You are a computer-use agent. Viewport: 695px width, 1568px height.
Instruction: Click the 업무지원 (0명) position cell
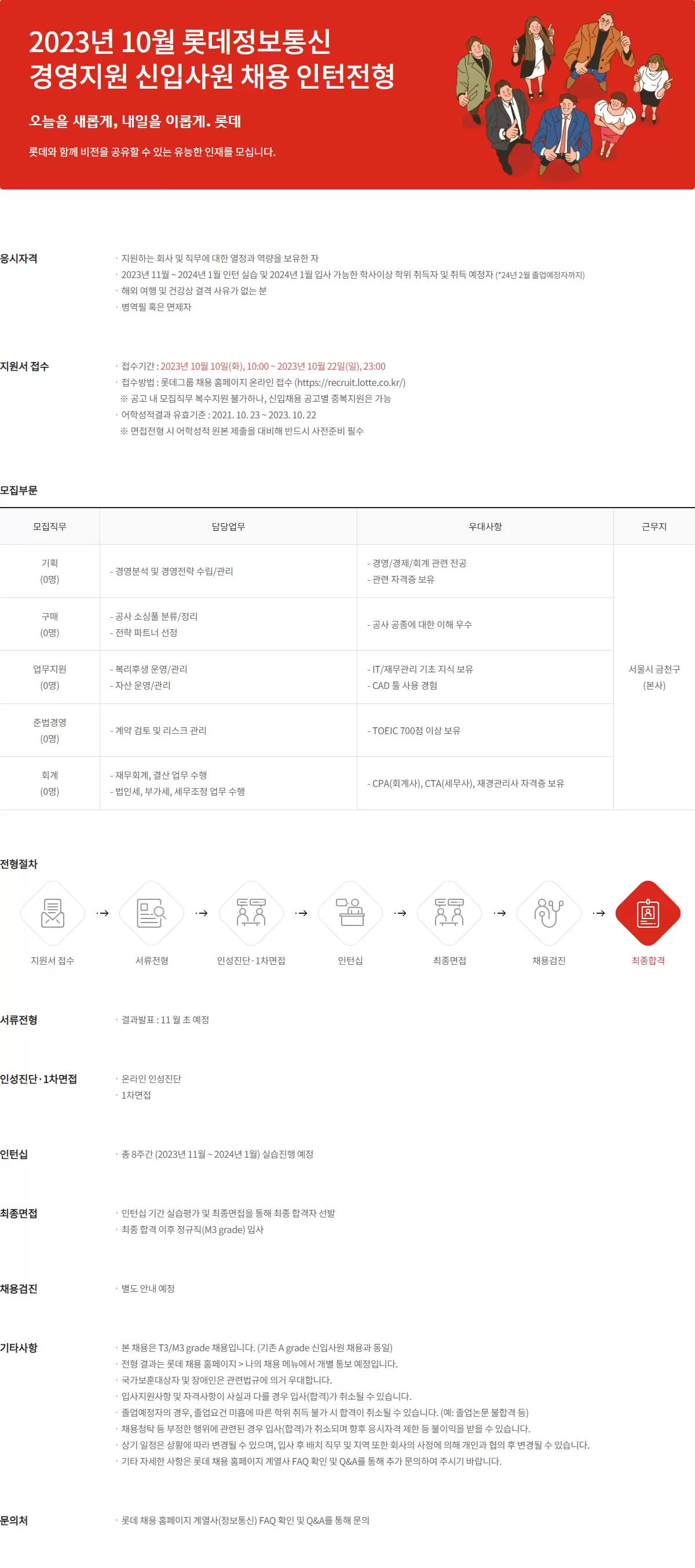click(x=50, y=677)
